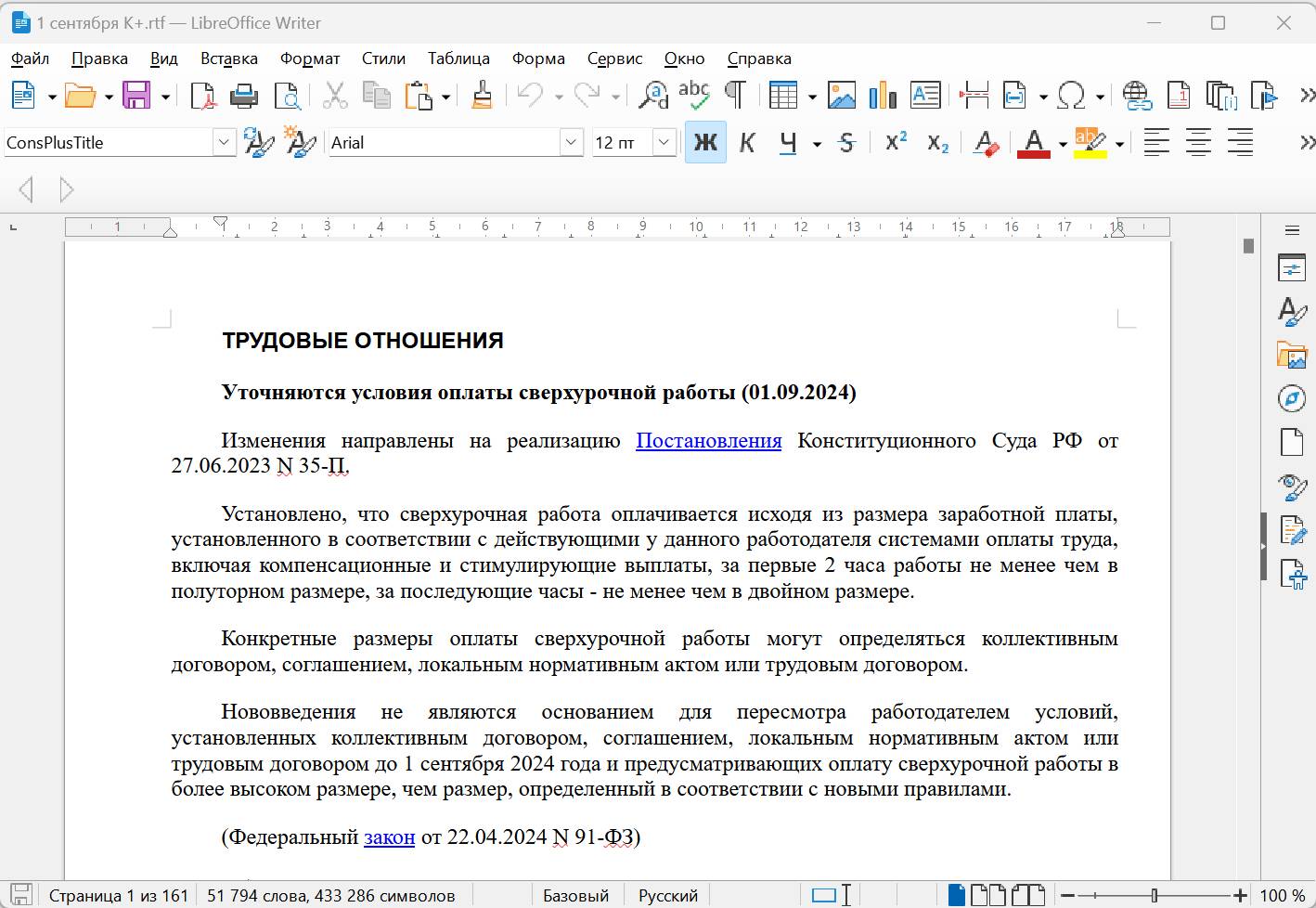The height and width of the screenshot is (908, 1316).
Task: Toggle Subscript formatting
Action: (x=938, y=142)
